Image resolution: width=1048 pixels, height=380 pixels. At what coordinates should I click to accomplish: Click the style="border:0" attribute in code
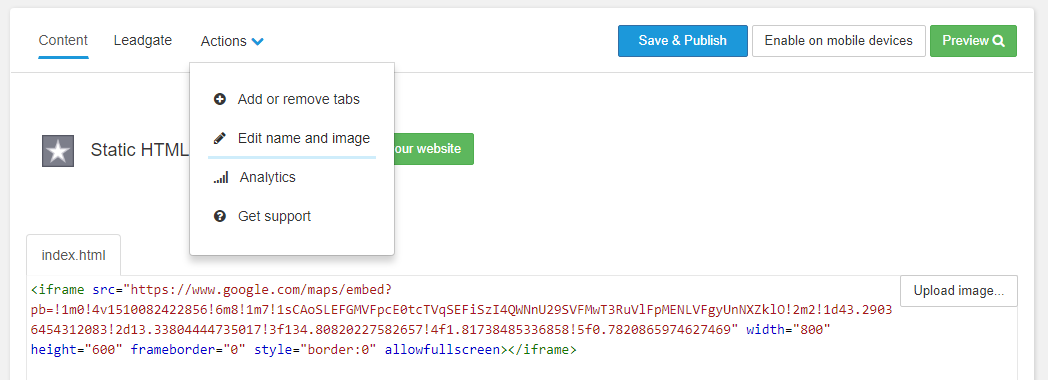(315, 349)
